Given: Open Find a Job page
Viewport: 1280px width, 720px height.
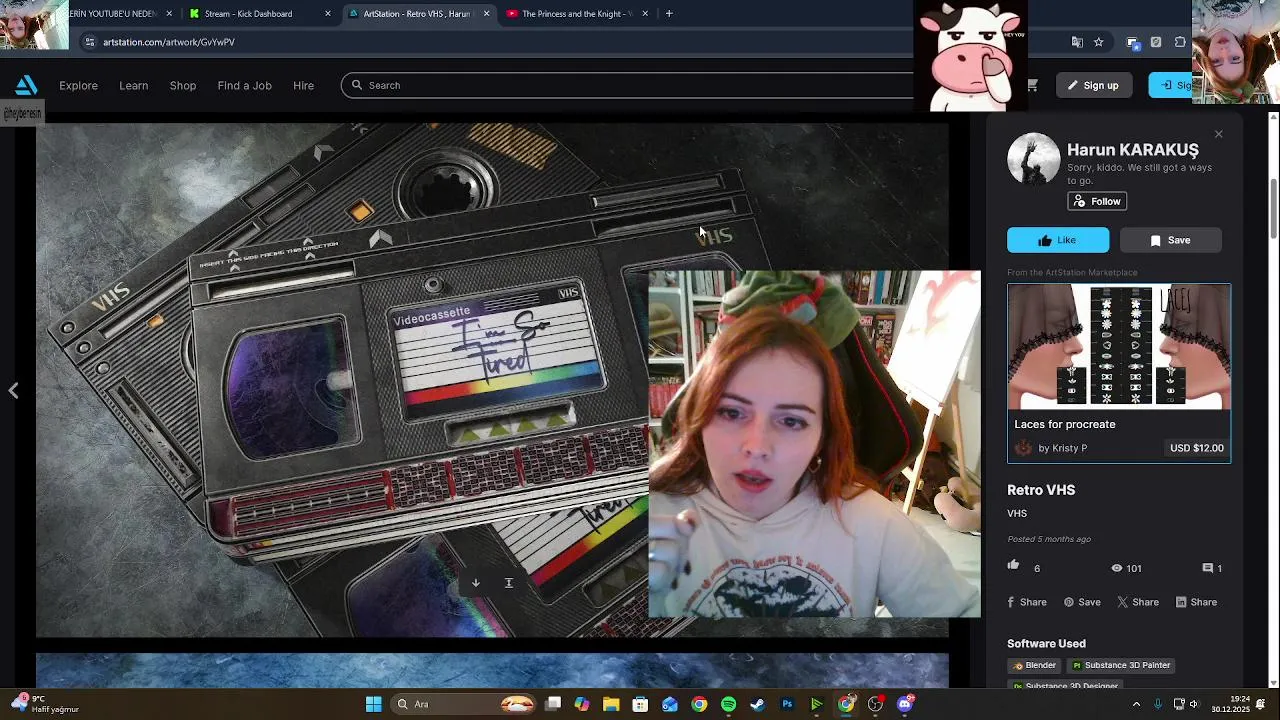Looking at the screenshot, I should [244, 85].
